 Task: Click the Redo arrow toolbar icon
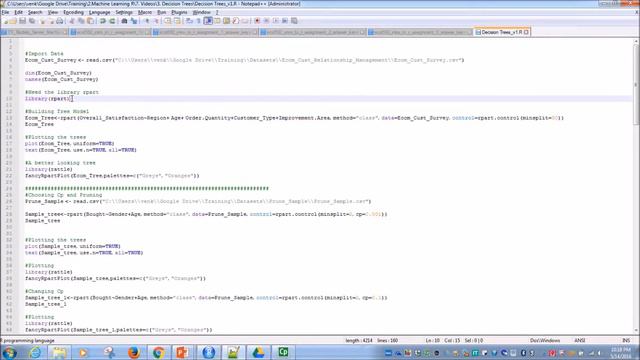pyautogui.click(x=112, y=21)
